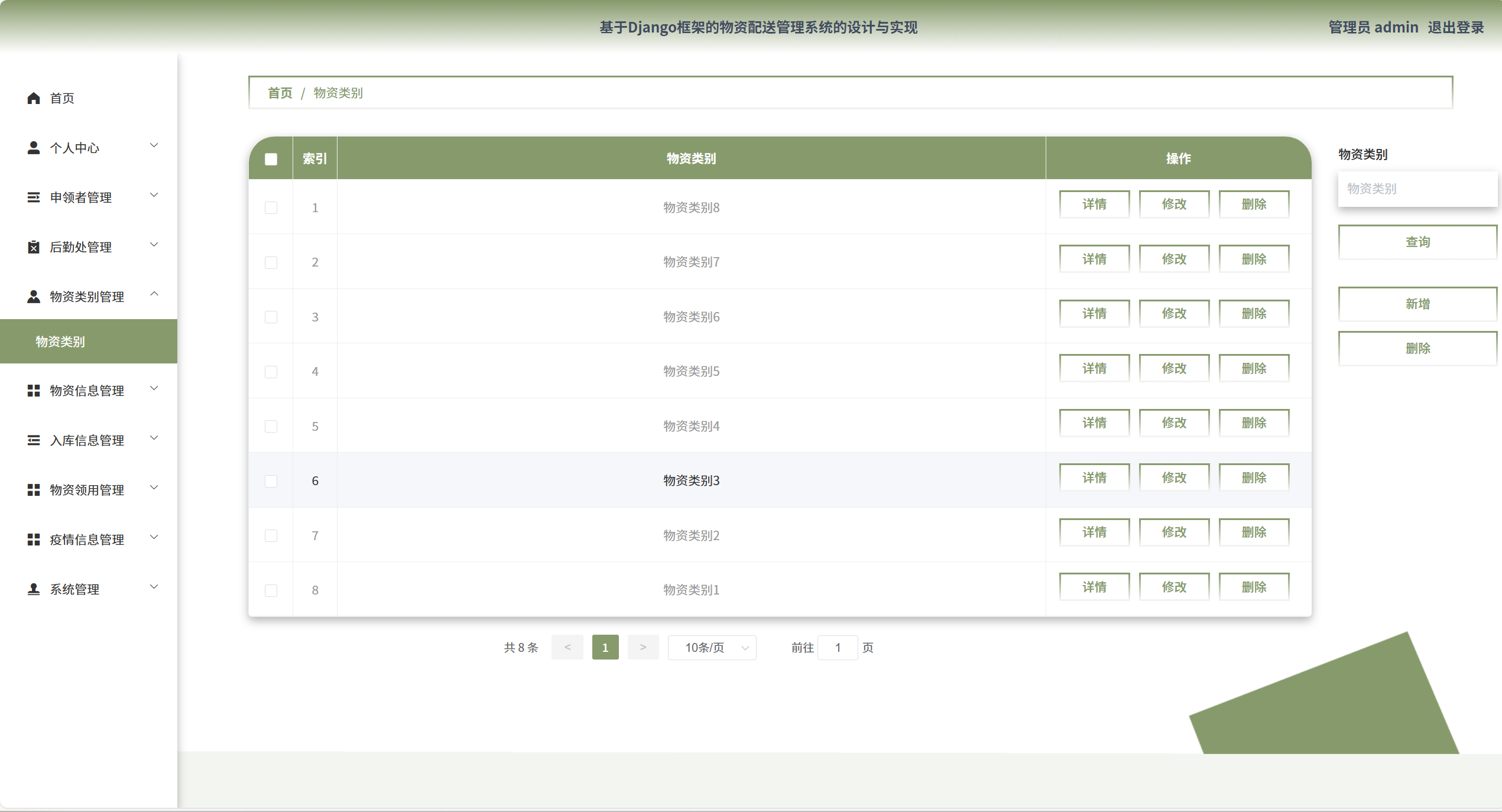This screenshot has width=1502, height=812.
Task: Click the grid icon beside 疫情信息管理
Action: [x=34, y=540]
